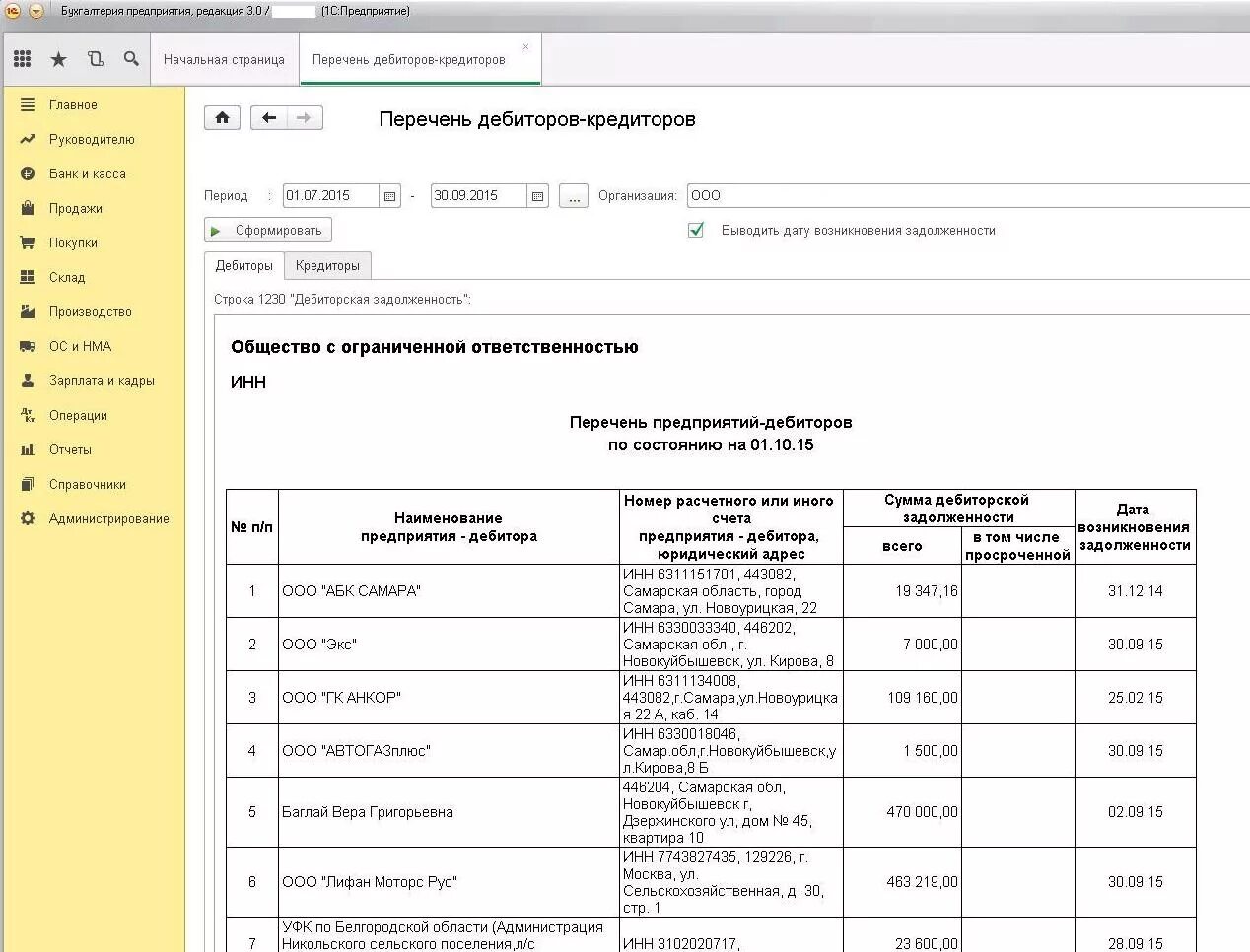Click the ОС и НМА truck icon

point(28,346)
